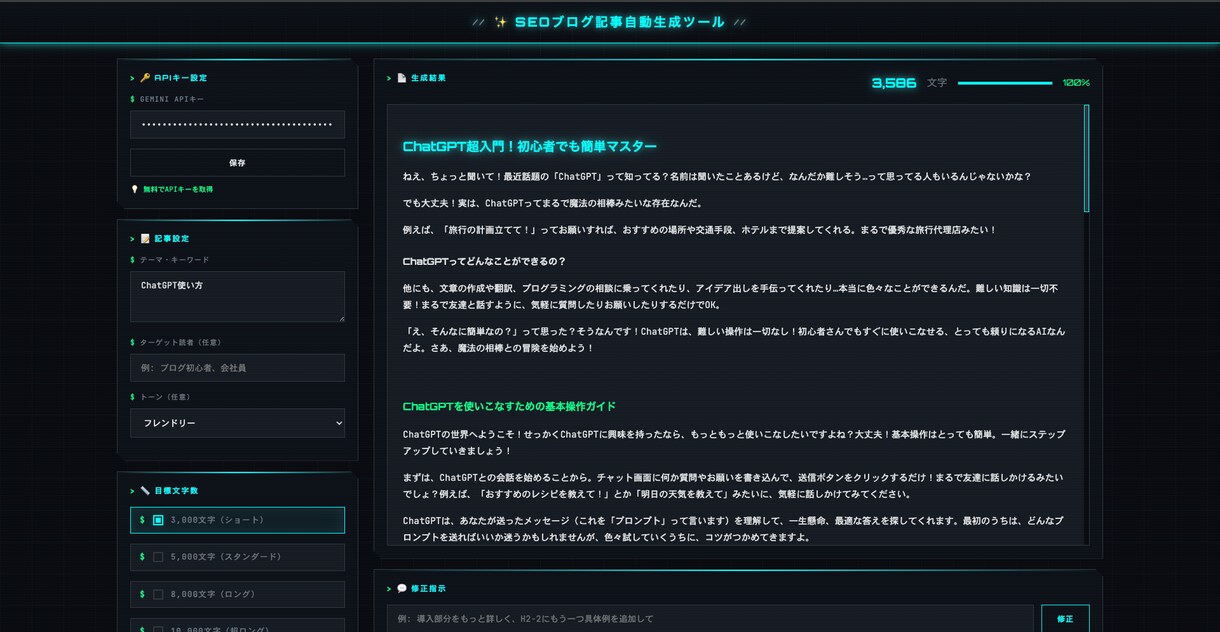This screenshot has width=1220, height=632.
Task: Click the 修正指示 instruction input field
Action: (710, 619)
